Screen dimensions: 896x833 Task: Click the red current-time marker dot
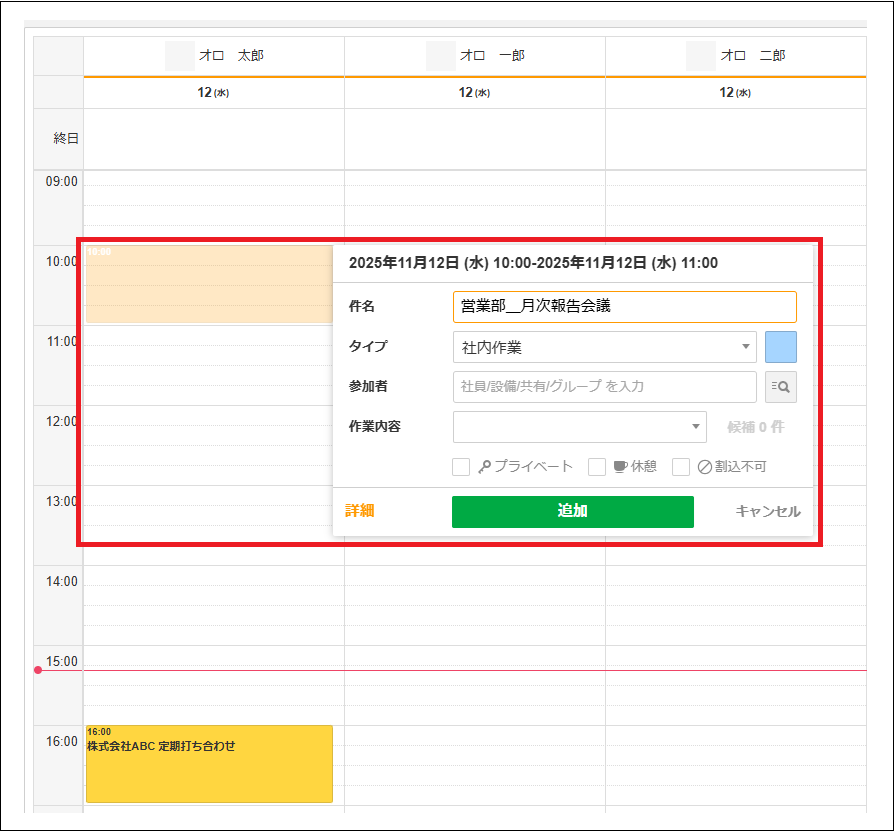[x=38, y=670]
